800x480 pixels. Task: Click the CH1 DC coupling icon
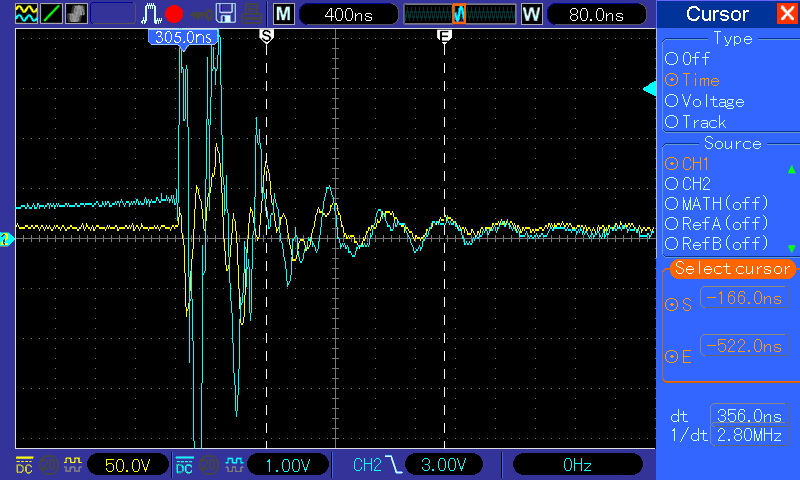[22, 464]
